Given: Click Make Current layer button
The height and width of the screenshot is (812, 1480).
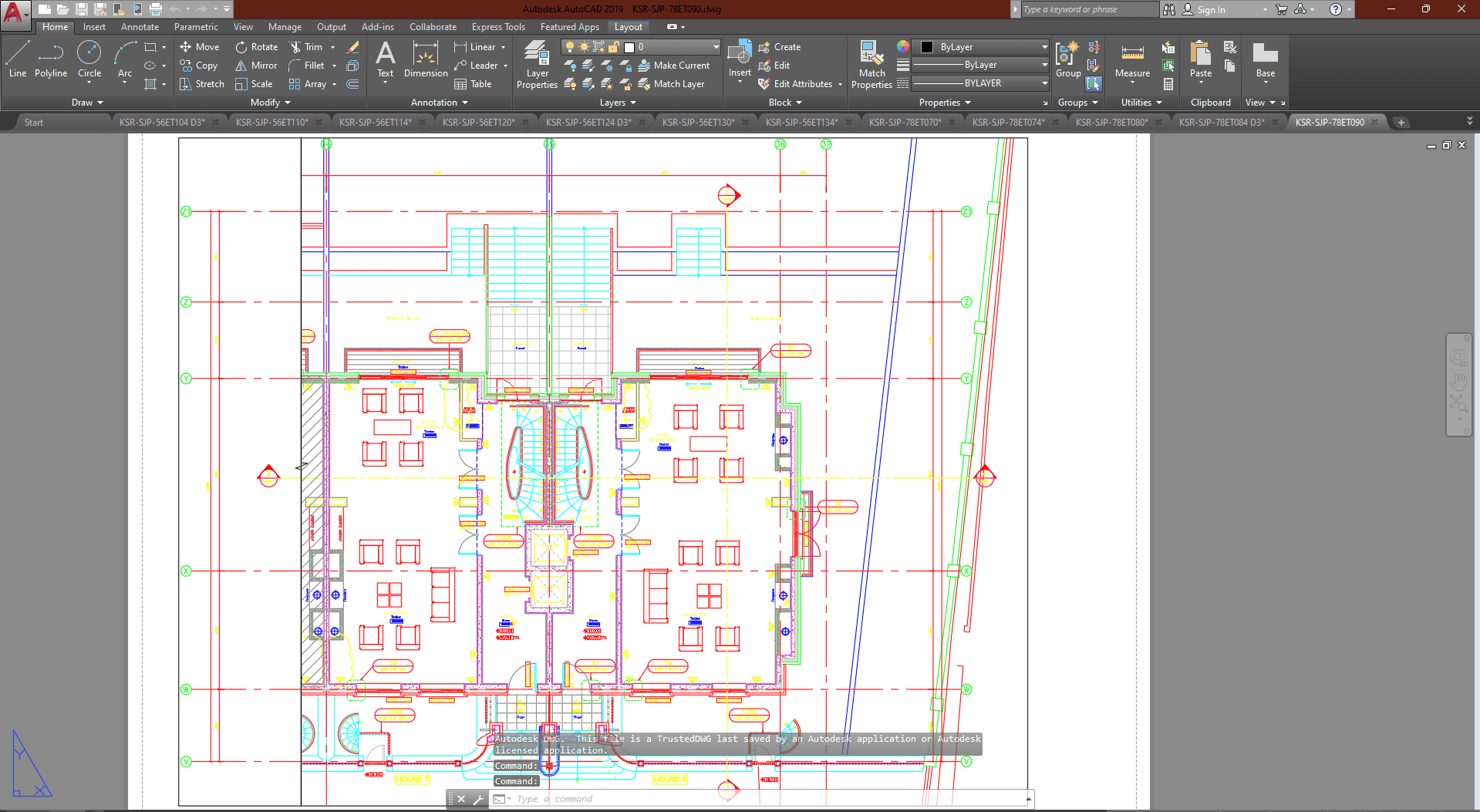Looking at the screenshot, I should coord(673,66).
